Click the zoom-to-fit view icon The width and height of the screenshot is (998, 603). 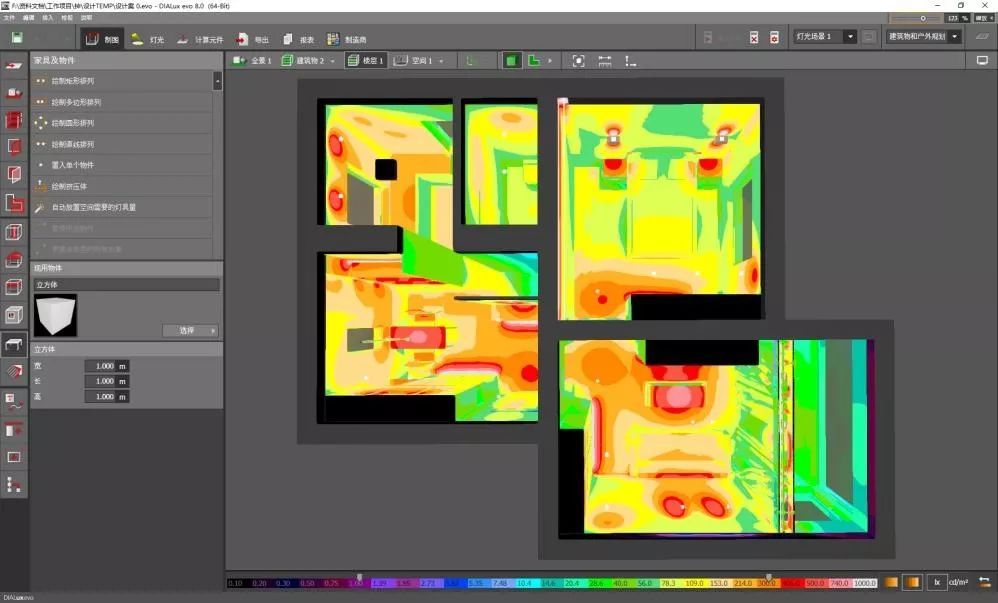coord(578,61)
